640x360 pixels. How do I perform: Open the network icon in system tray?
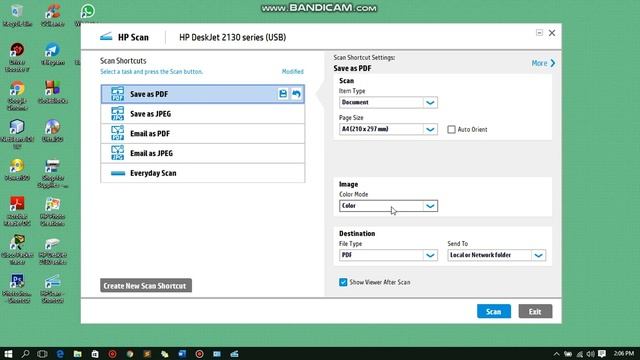point(580,354)
